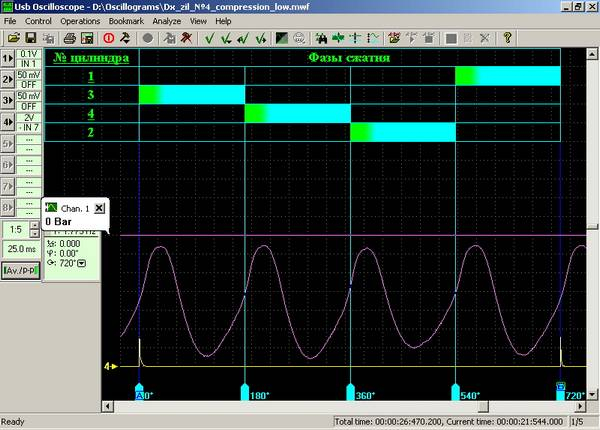Toggle channel 4 button

click(x=7, y=121)
